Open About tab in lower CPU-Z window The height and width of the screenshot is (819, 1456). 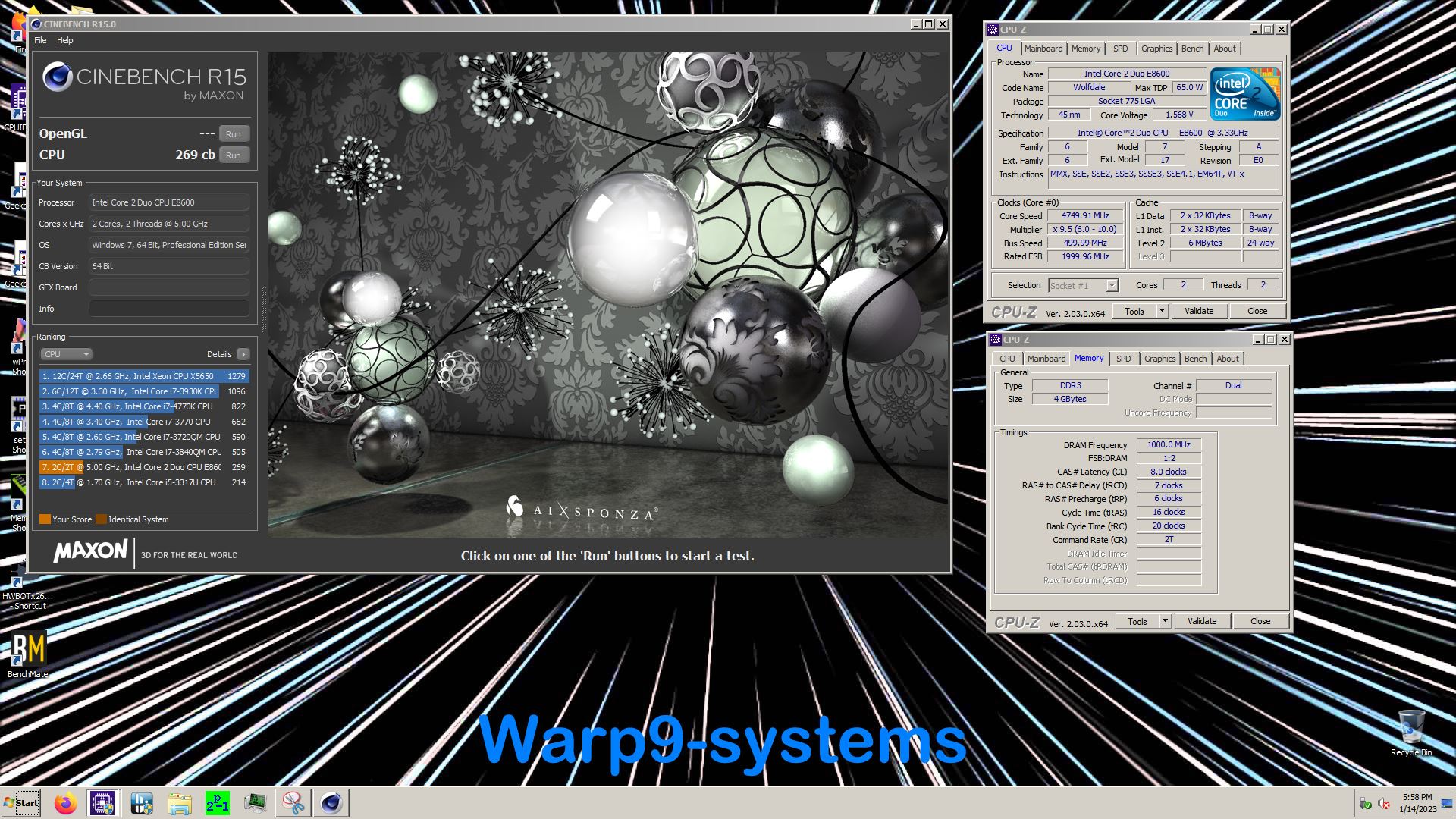pos(1228,359)
